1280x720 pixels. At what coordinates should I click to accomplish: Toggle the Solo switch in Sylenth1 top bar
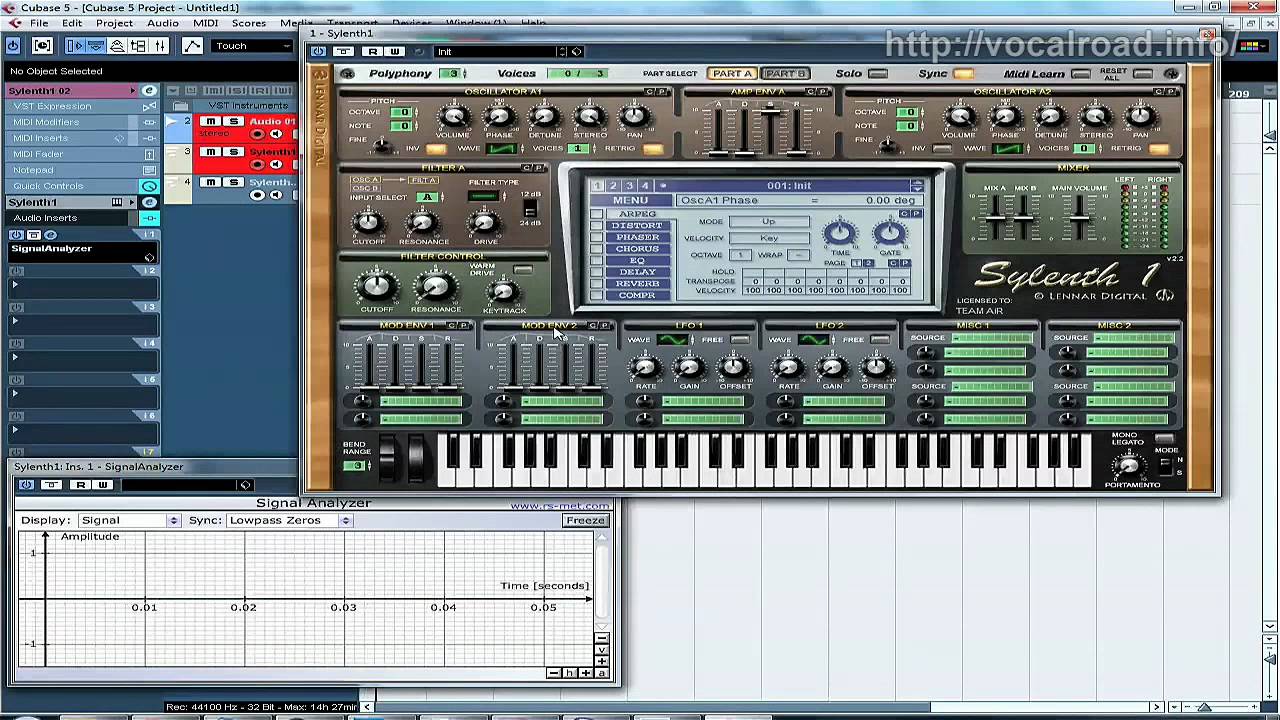(x=878, y=74)
